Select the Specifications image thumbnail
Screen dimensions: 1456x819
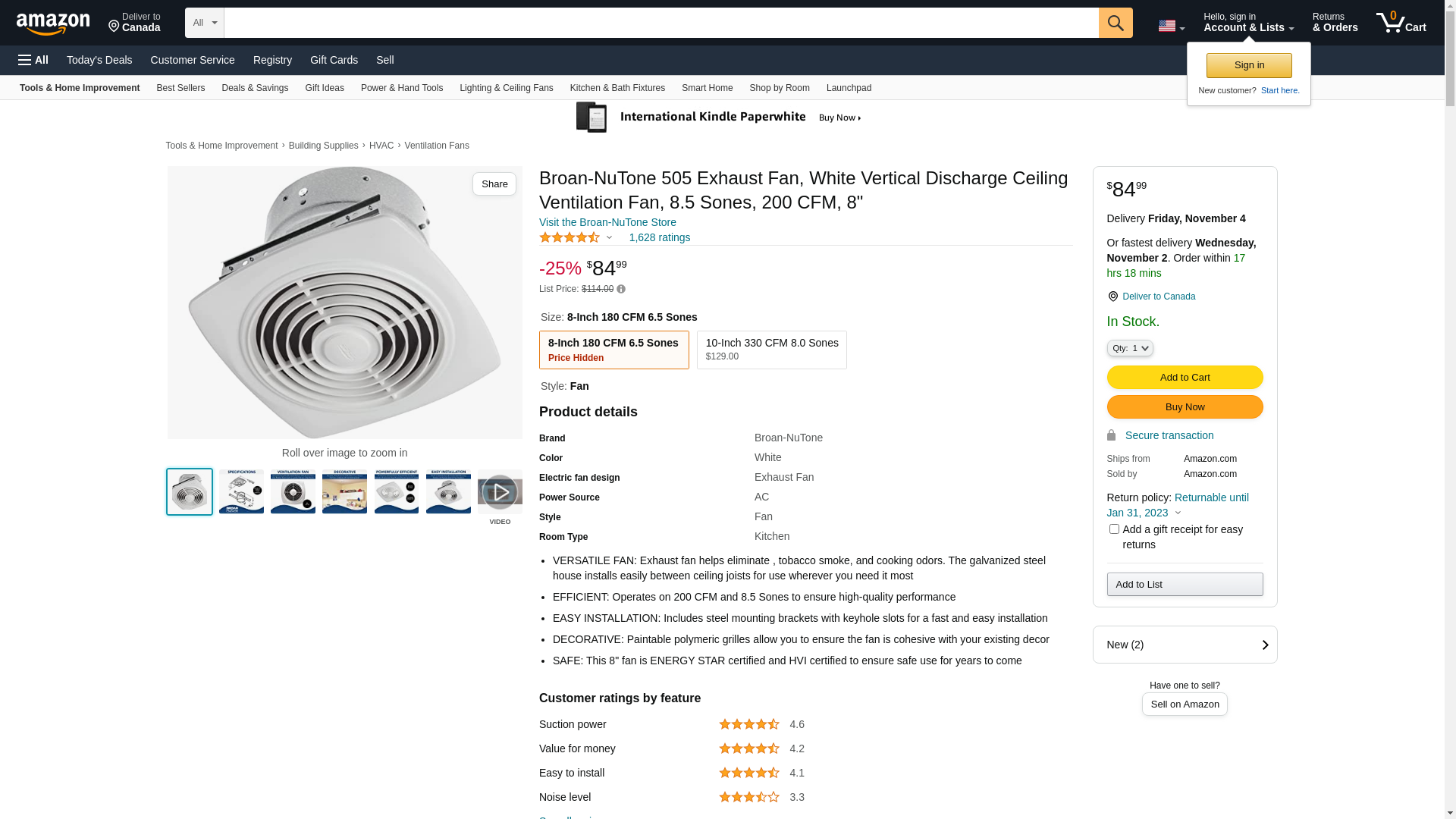(x=241, y=491)
